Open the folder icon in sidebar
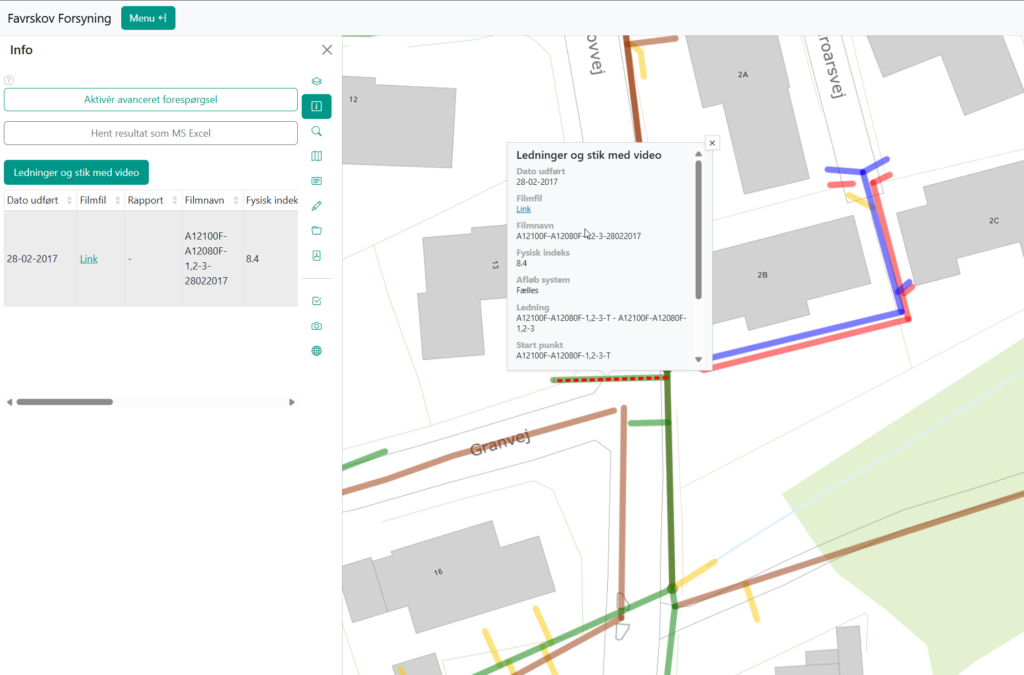 [x=316, y=231]
